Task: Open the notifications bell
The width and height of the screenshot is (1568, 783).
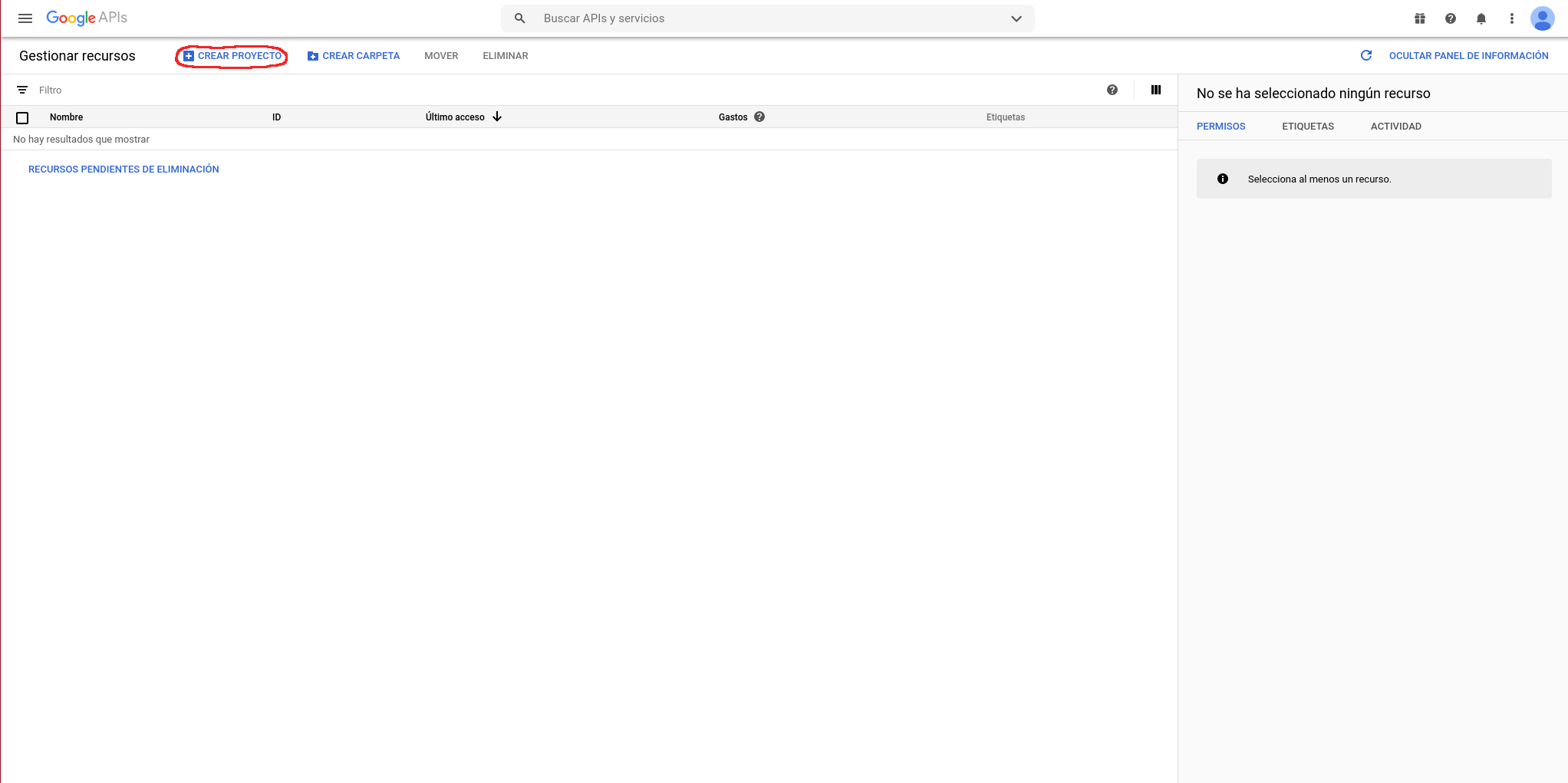Action: click(1481, 18)
